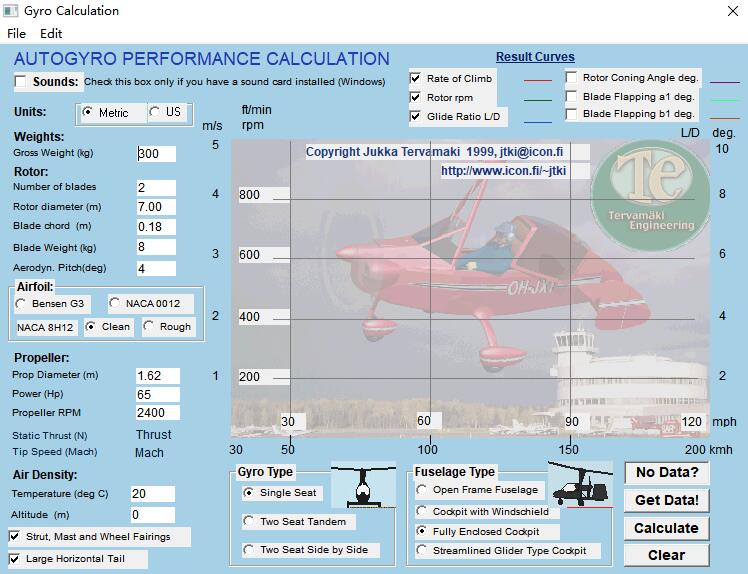Click the Blade Weight field
Image resolution: width=748 pixels, height=574 pixels.
[x=156, y=247]
